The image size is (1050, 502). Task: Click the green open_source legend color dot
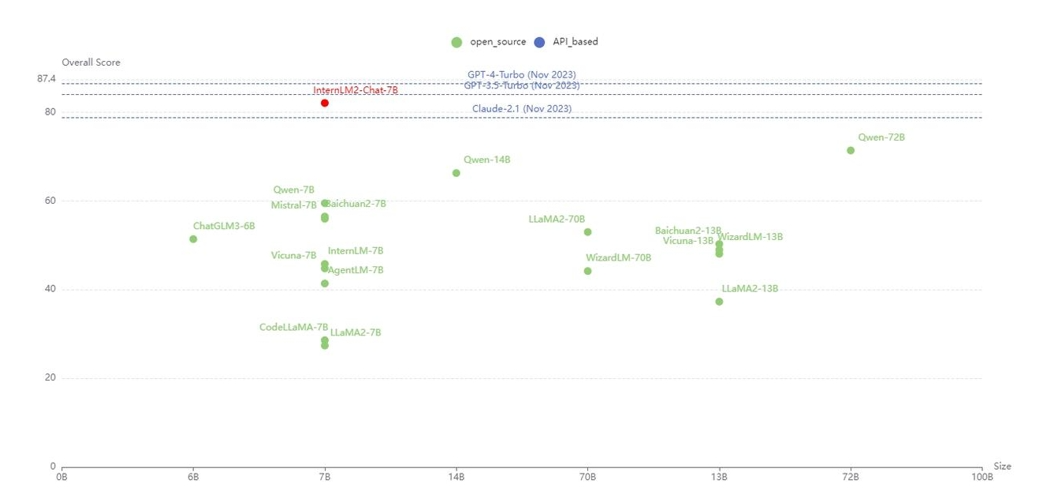[457, 42]
